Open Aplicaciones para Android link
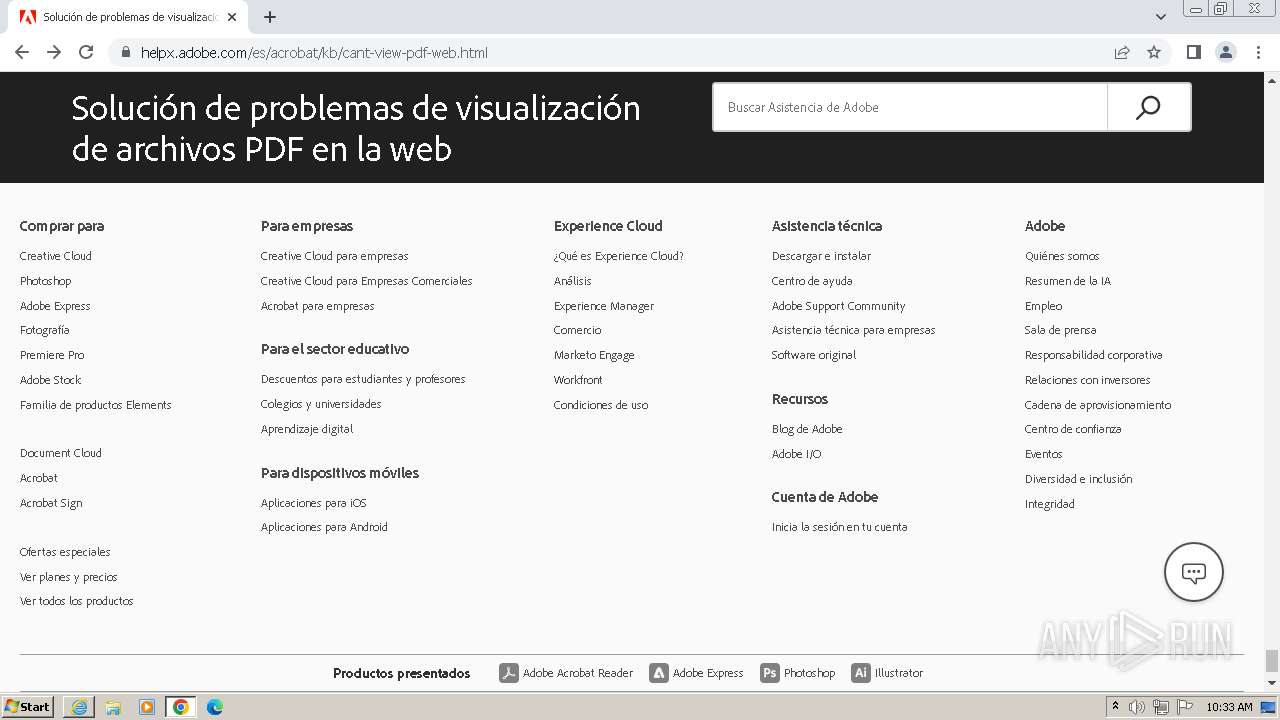This screenshot has width=1280, height=720. click(x=324, y=527)
